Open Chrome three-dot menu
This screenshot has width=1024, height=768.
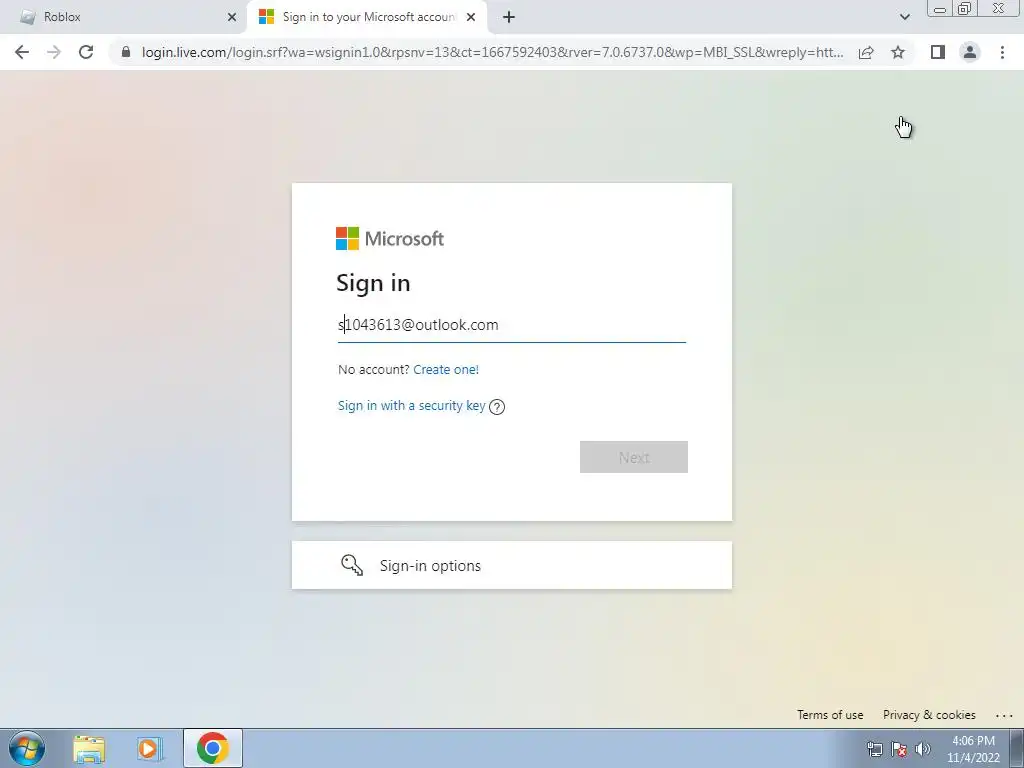tap(1002, 52)
